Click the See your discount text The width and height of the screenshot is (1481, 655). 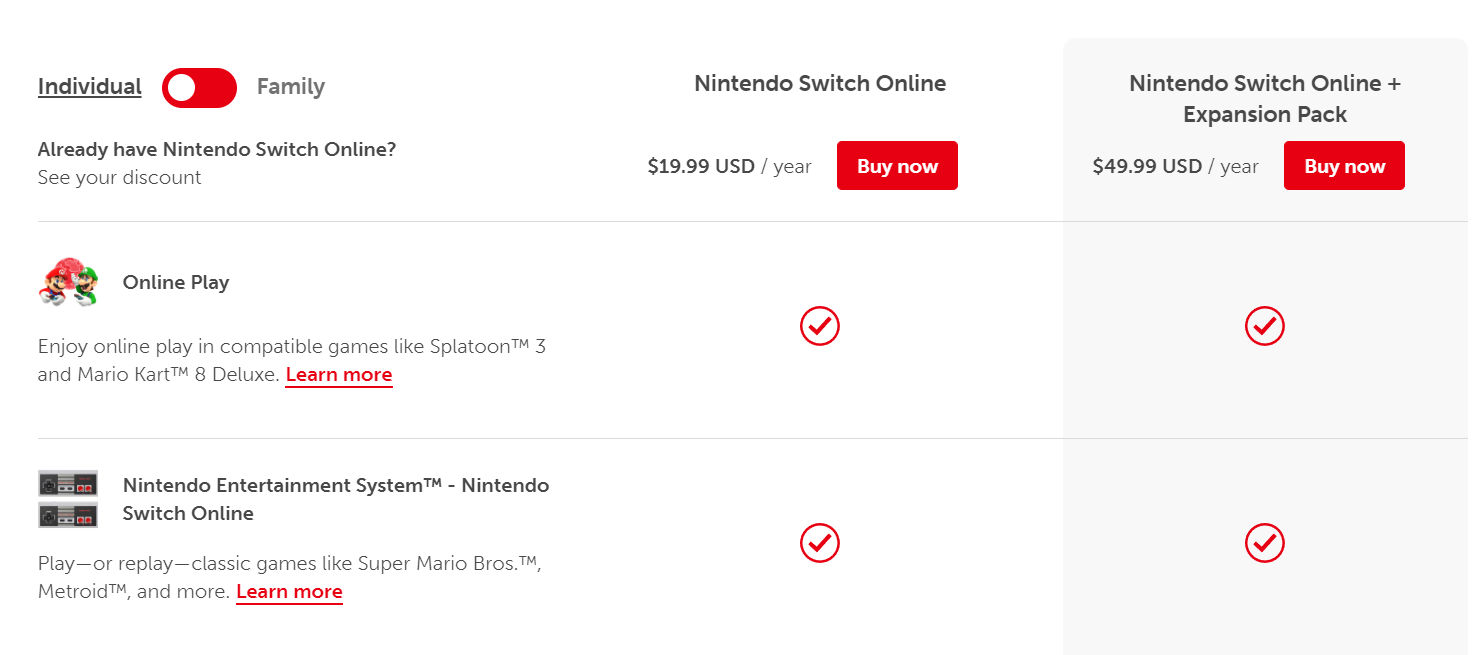119,178
